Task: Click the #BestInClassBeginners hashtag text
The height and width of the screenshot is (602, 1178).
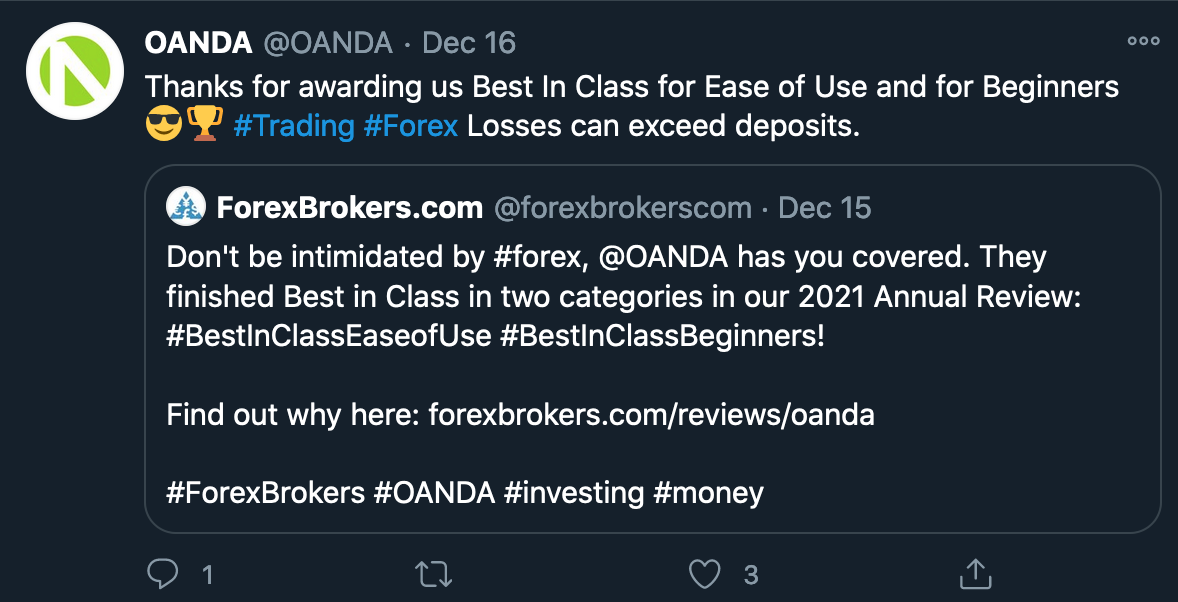Action: point(662,335)
